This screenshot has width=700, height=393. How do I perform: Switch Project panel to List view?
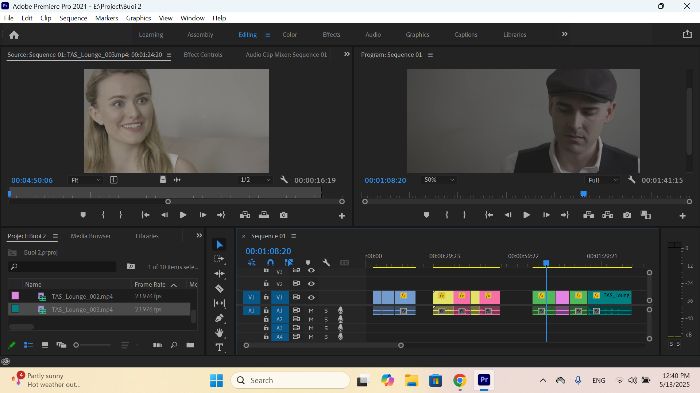28,345
